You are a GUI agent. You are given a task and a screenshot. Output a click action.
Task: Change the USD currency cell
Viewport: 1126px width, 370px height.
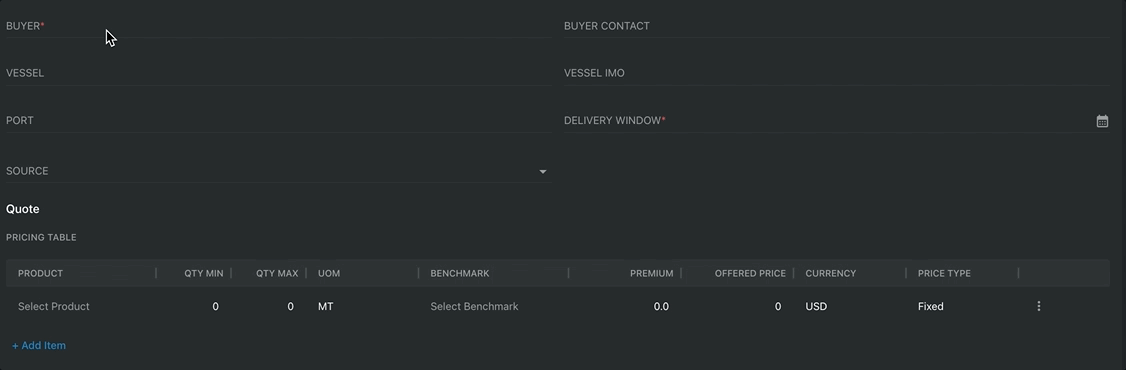[x=816, y=306]
